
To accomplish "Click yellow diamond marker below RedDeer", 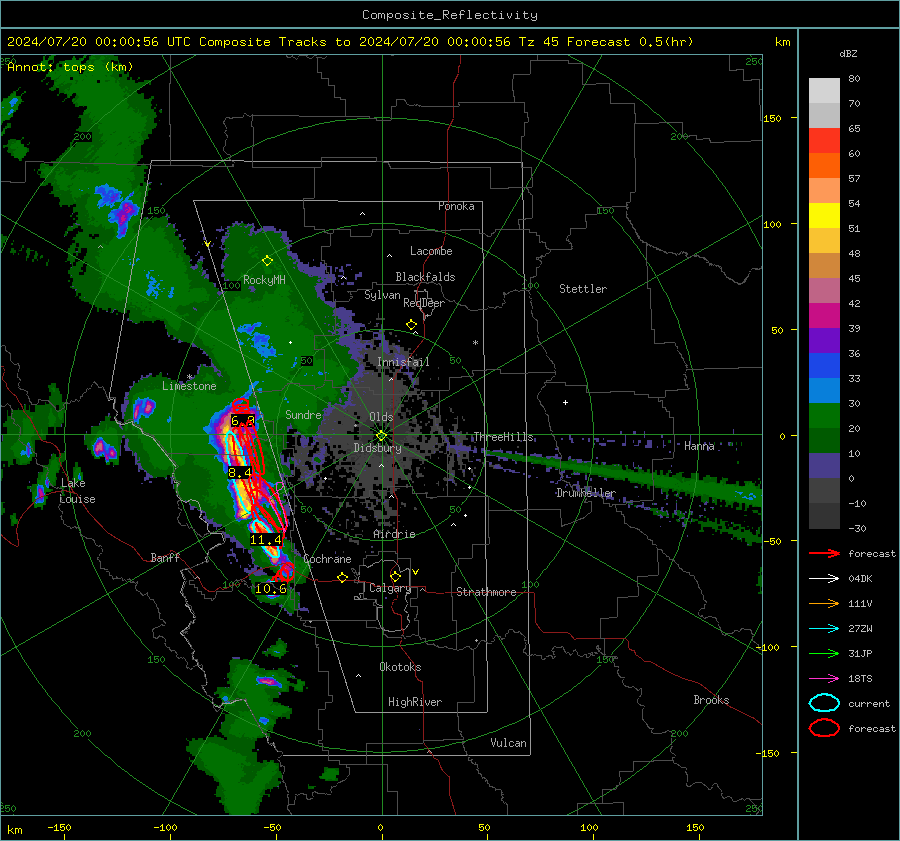I will pos(411,325).
